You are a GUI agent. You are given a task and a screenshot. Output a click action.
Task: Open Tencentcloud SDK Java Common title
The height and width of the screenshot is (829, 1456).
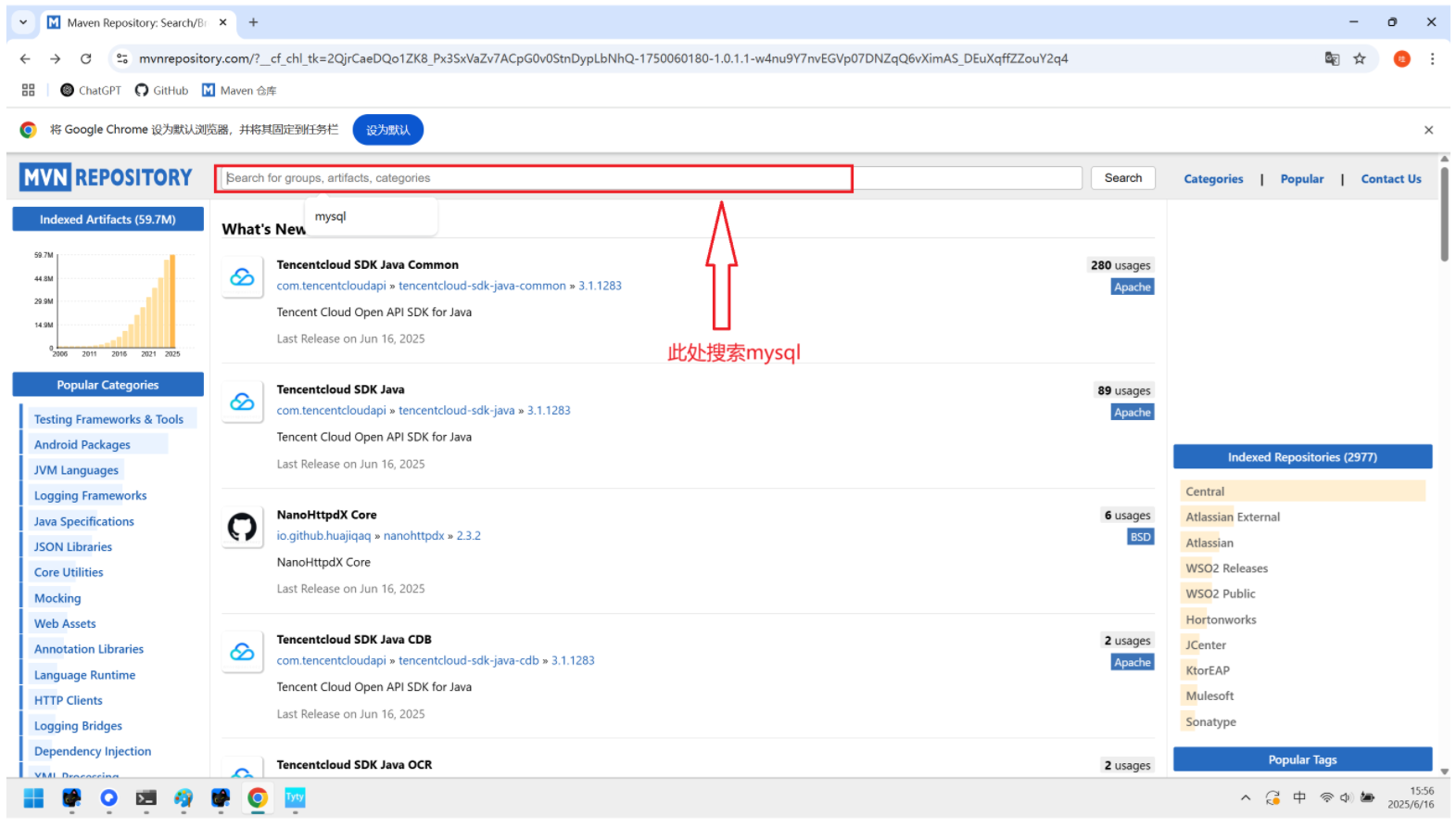click(x=367, y=265)
